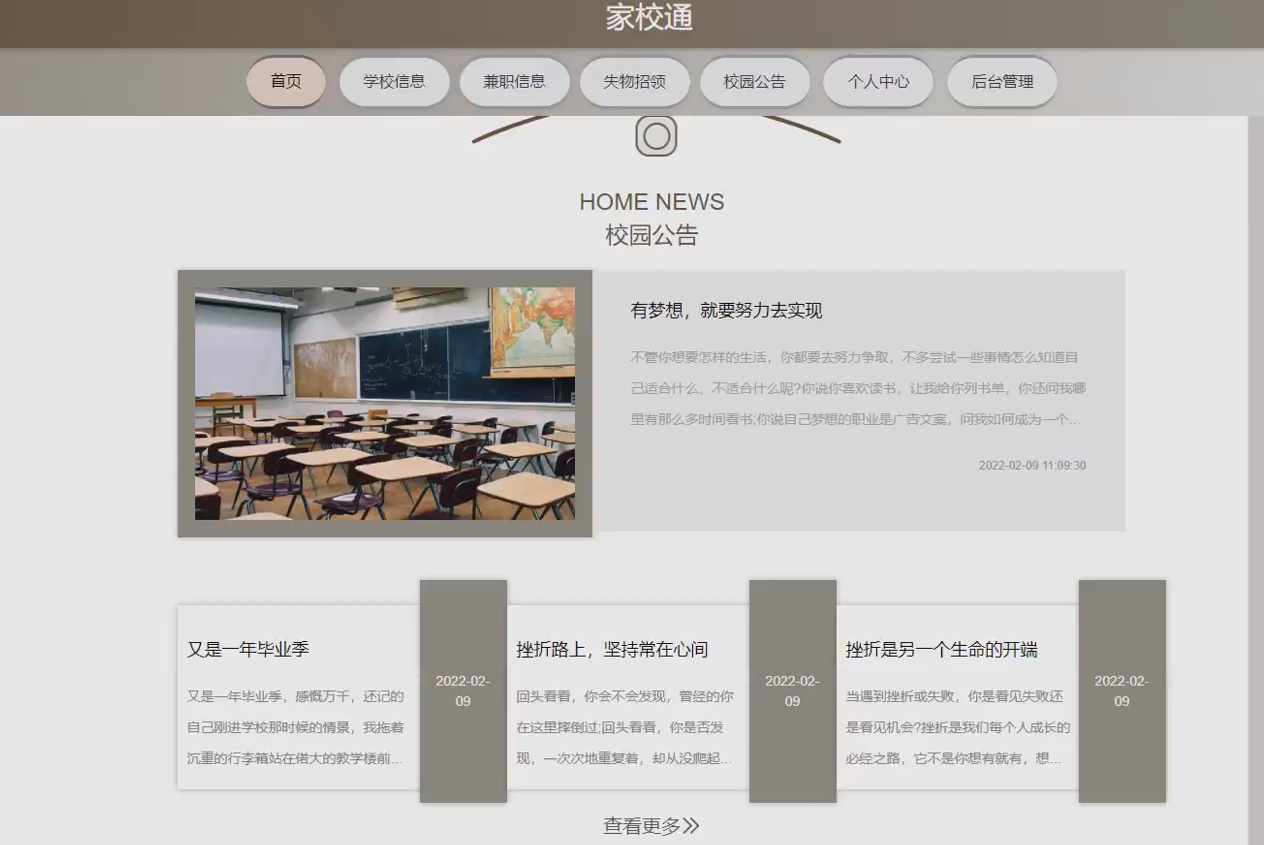Open the 后台管理 navigation item

point(1001,81)
